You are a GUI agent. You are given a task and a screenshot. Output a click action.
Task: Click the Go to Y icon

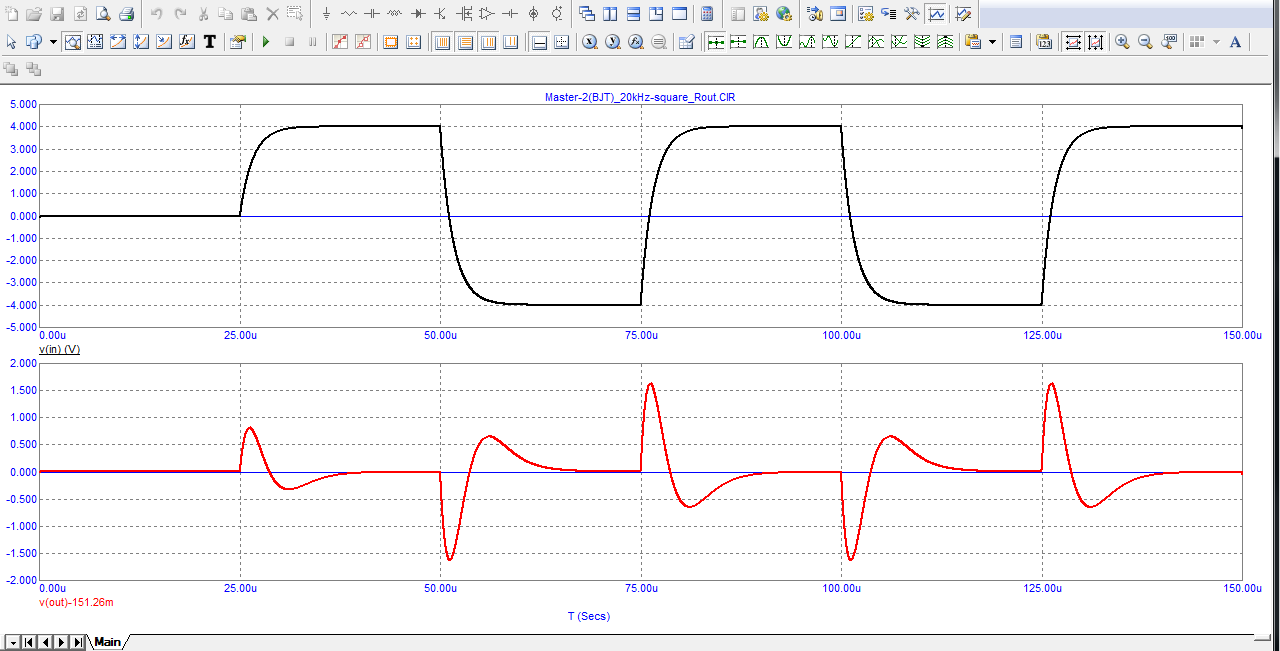tap(612, 42)
